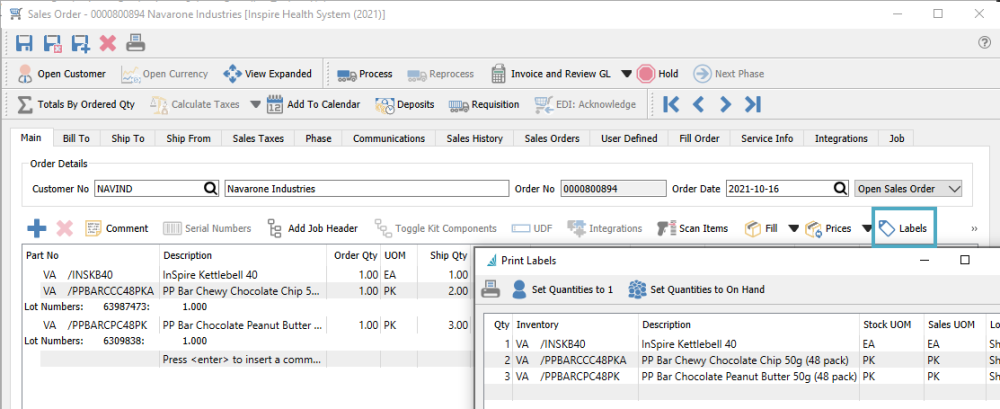Click the red delete X icon
The width and height of the screenshot is (1000, 409).
[108, 43]
